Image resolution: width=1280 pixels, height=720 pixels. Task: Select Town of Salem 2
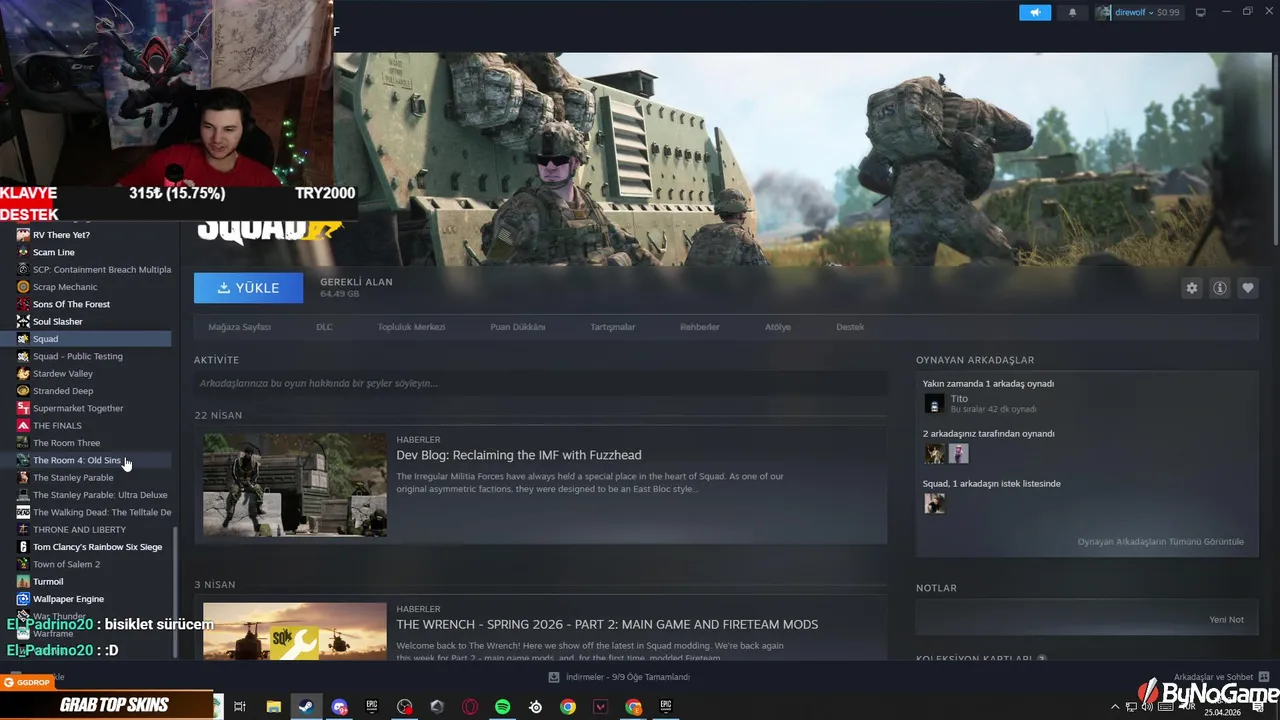66,564
